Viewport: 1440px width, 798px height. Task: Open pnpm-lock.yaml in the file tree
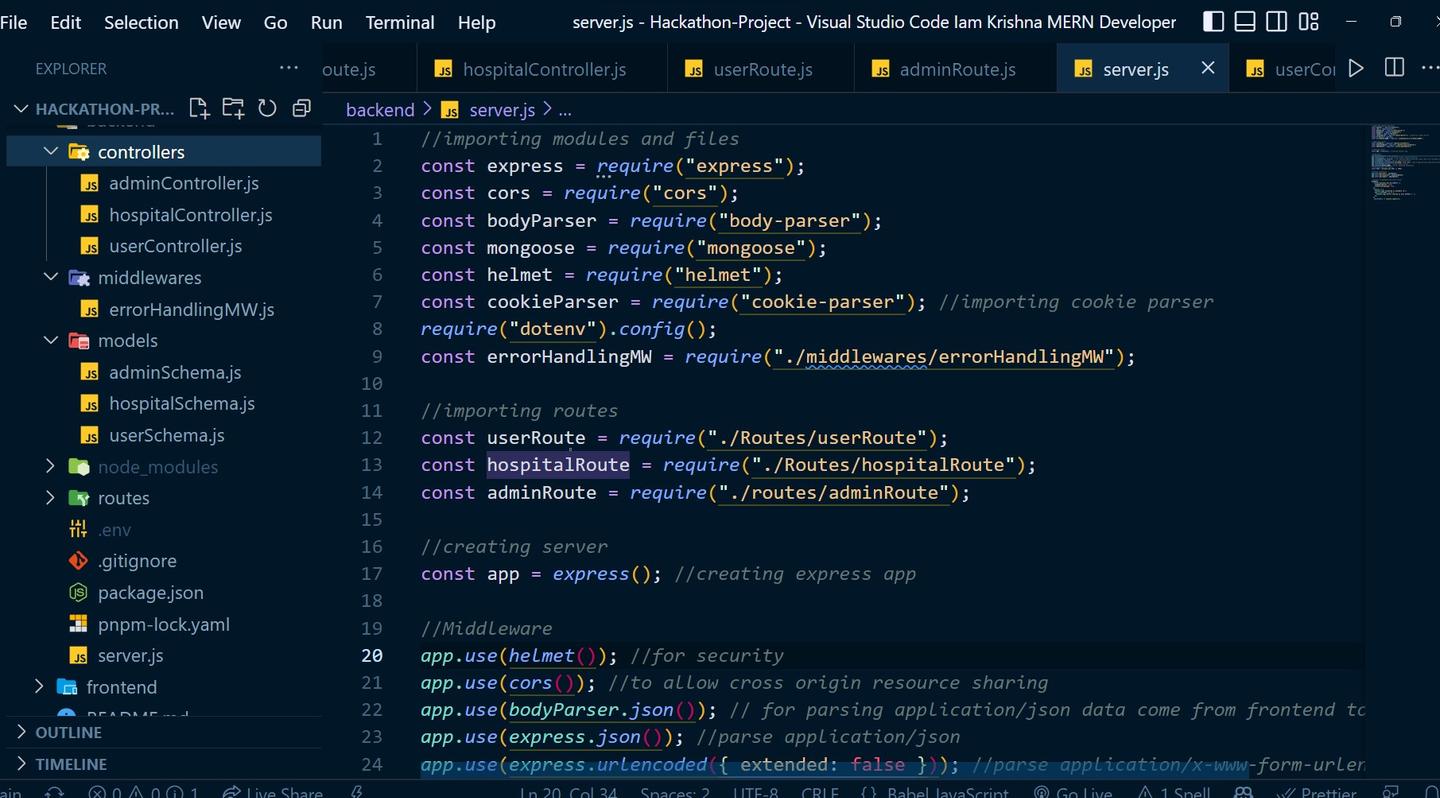coord(164,624)
